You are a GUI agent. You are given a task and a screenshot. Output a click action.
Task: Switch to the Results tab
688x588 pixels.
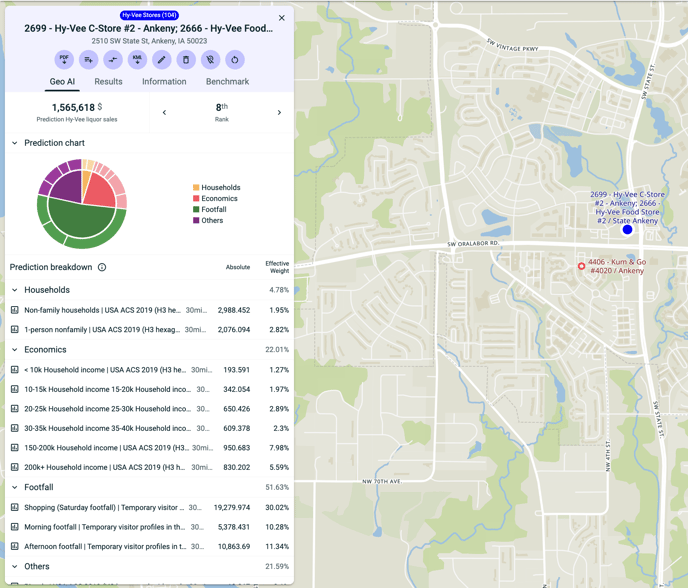click(108, 82)
